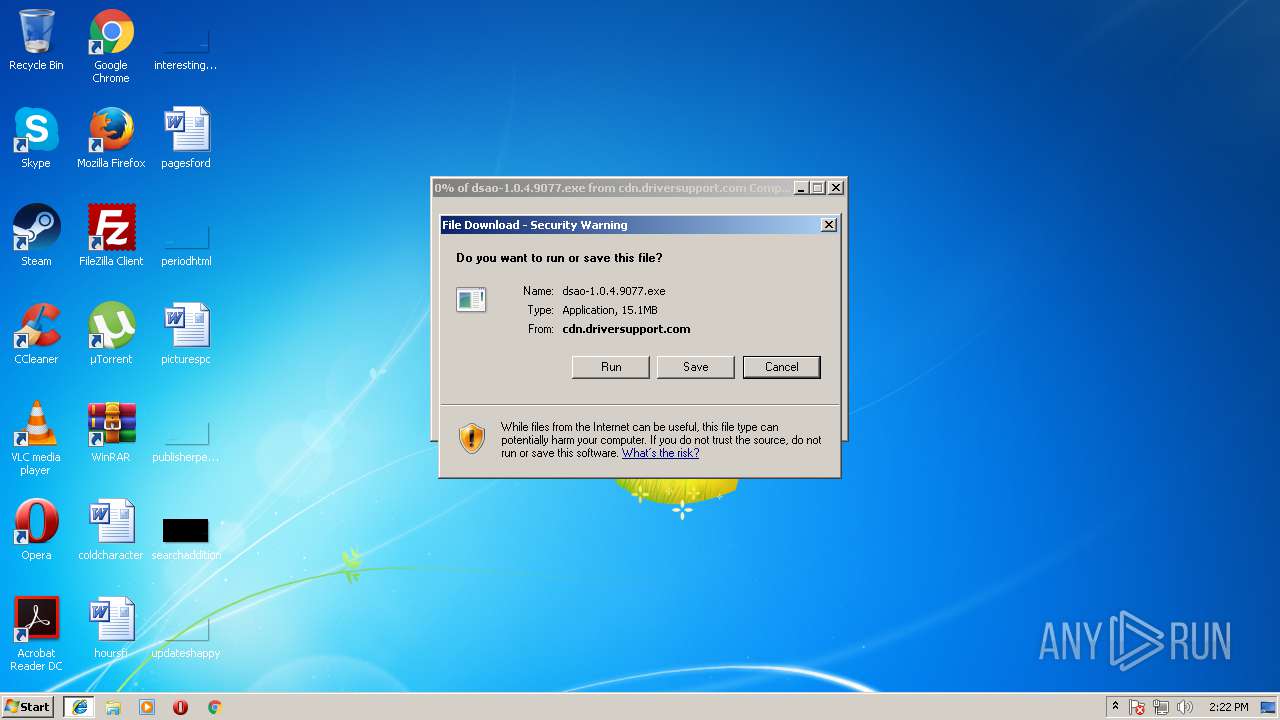Open the Opera desktop shortcut

pos(36,530)
